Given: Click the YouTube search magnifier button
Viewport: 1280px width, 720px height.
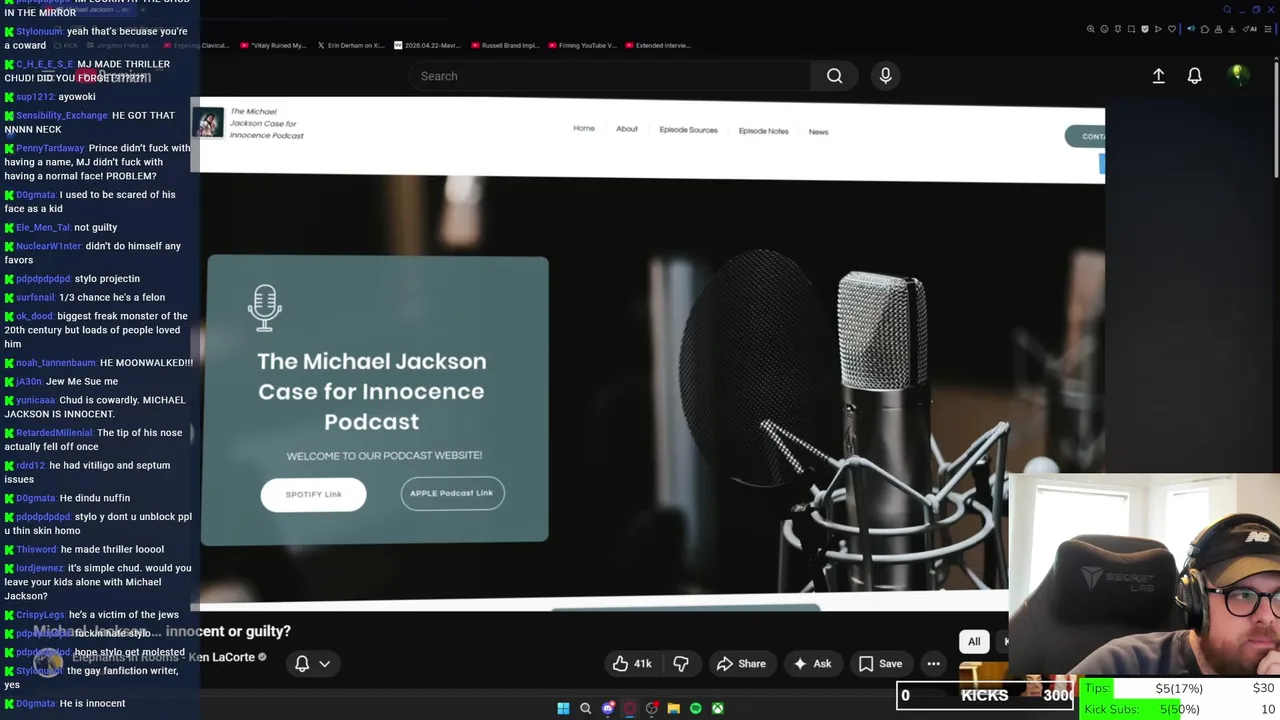Looking at the screenshot, I should pyautogui.click(x=834, y=76).
